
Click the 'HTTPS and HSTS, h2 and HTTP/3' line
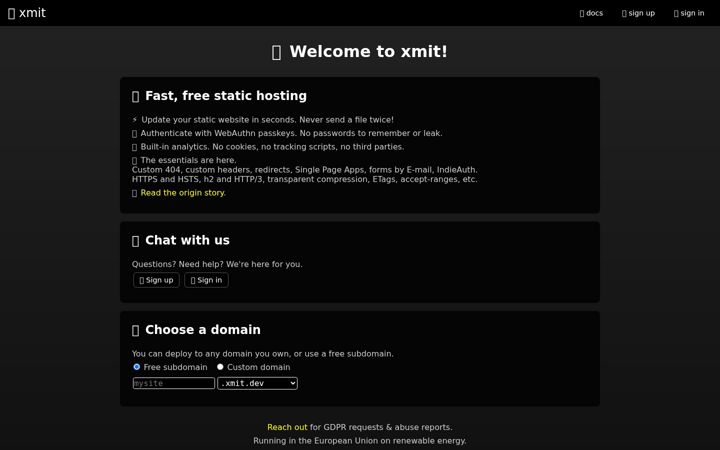tap(304, 180)
